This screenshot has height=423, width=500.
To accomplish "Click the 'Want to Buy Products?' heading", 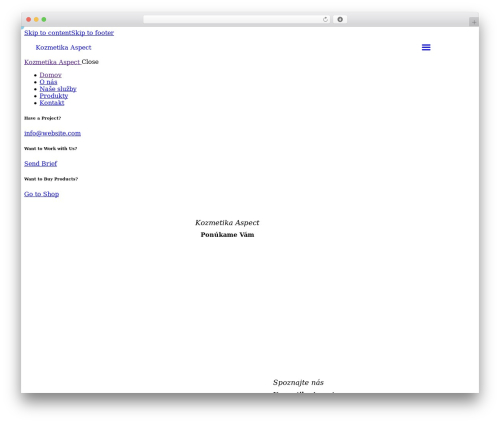I will point(51,179).
